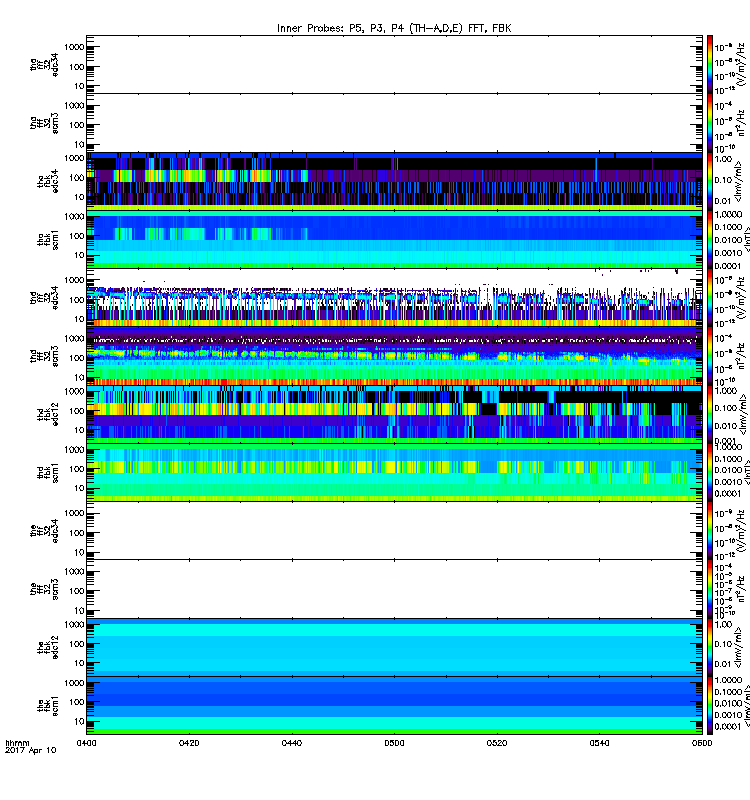The image size is (750, 800).
Task: Click the color bar beside thd fff scm3 panel
Action: [710, 356]
